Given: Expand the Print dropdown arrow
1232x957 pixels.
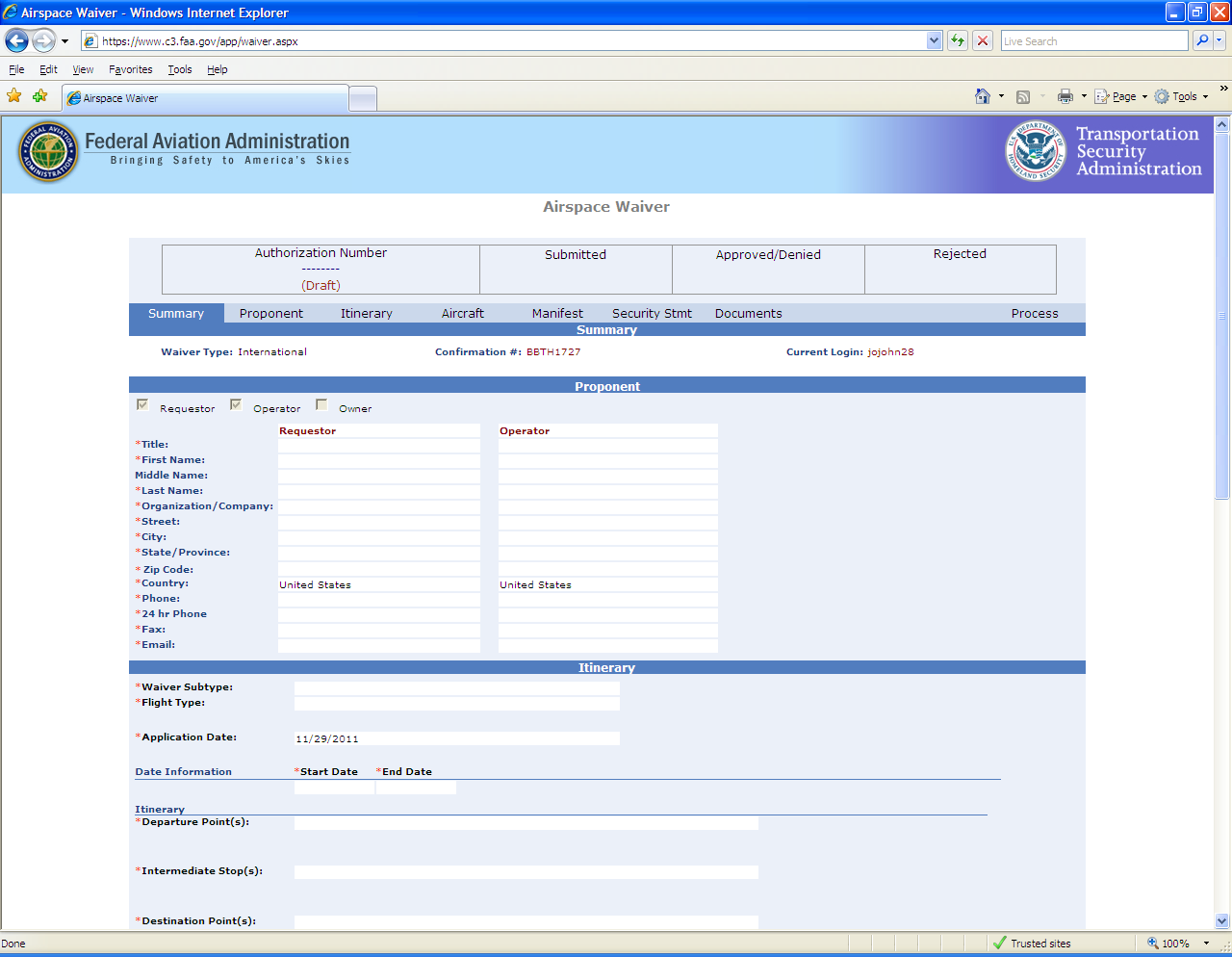Looking at the screenshot, I should [x=1084, y=96].
